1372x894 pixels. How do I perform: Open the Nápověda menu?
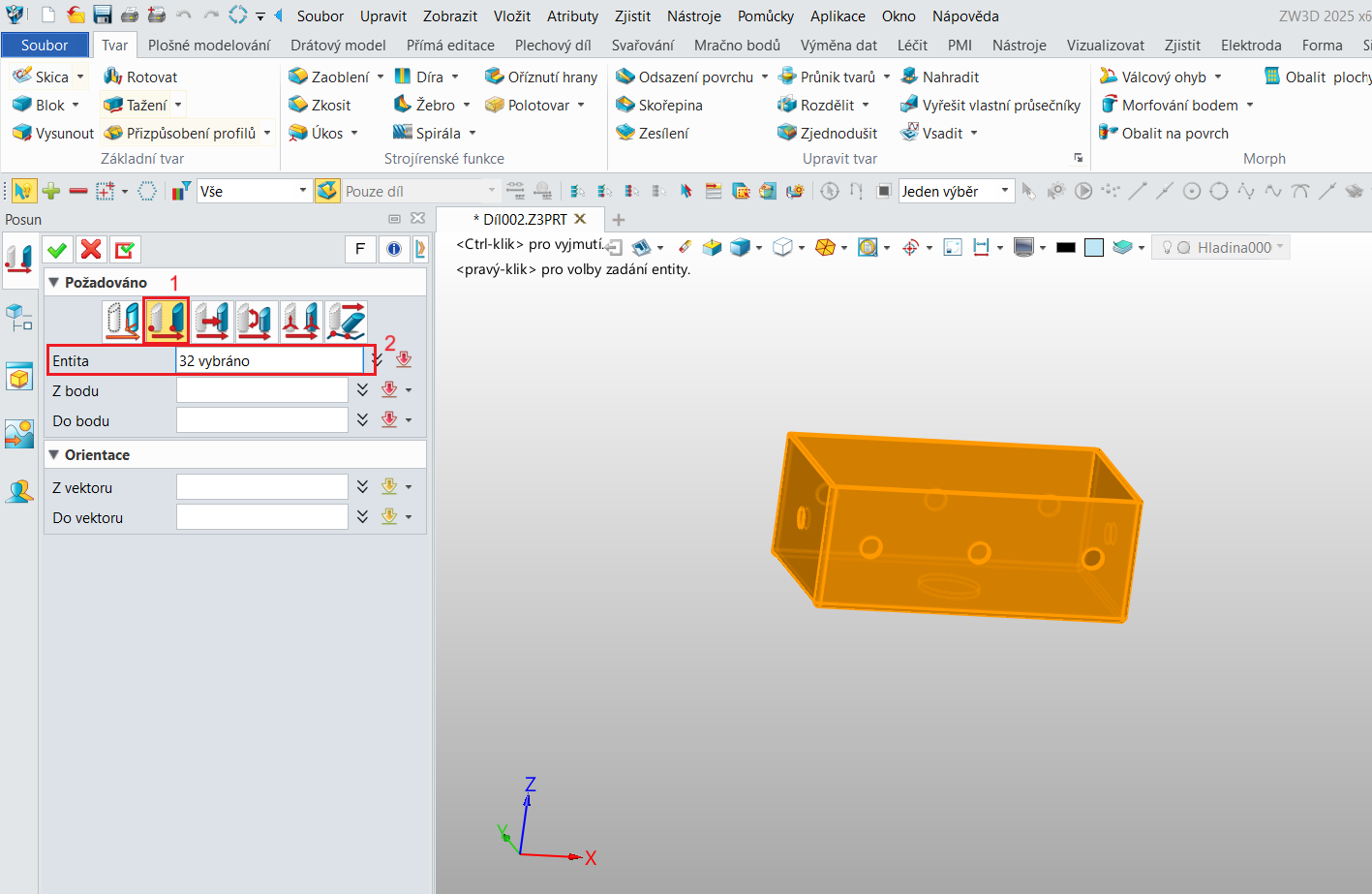pos(965,15)
